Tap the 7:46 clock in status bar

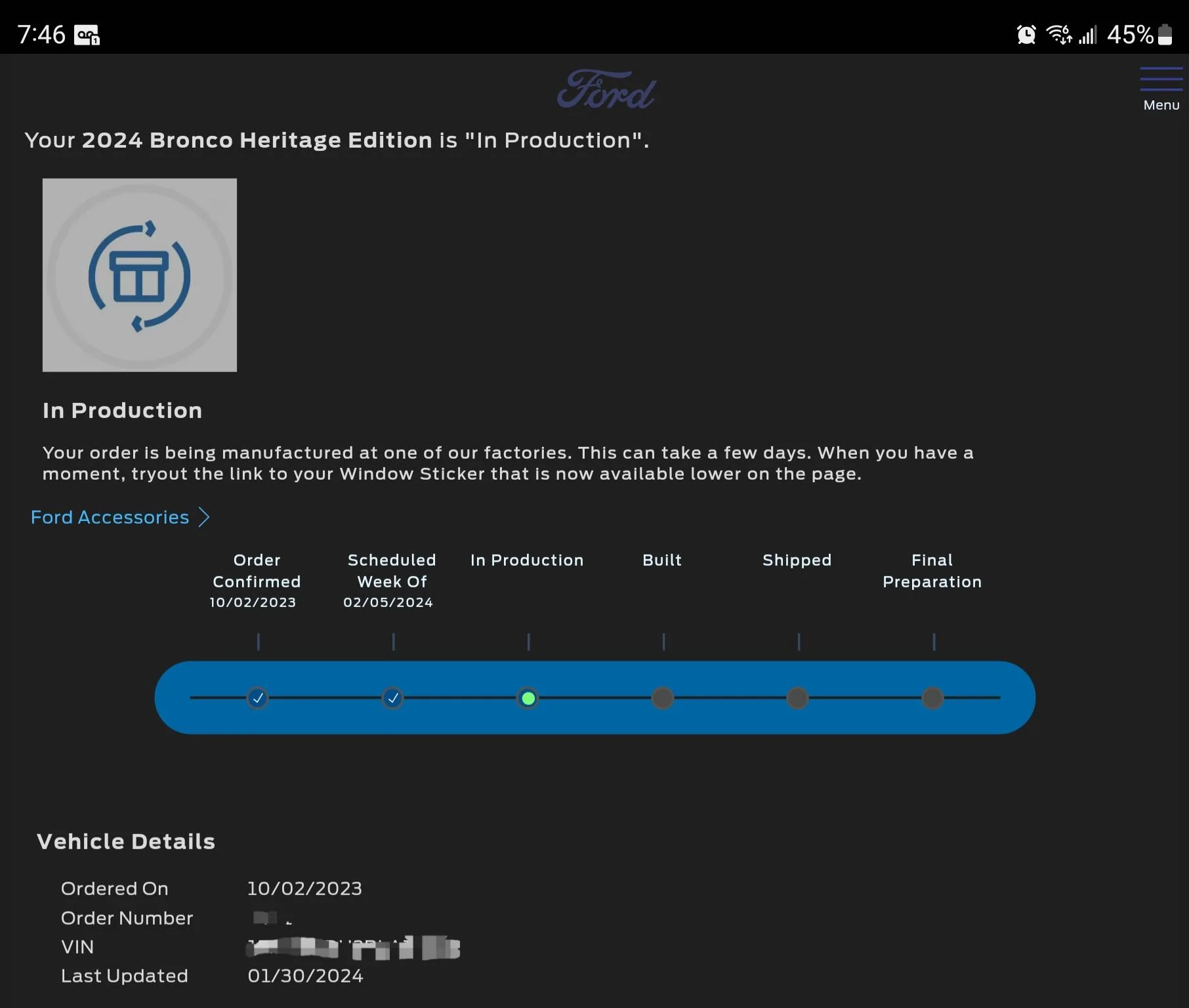pyautogui.click(x=41, y=34)
